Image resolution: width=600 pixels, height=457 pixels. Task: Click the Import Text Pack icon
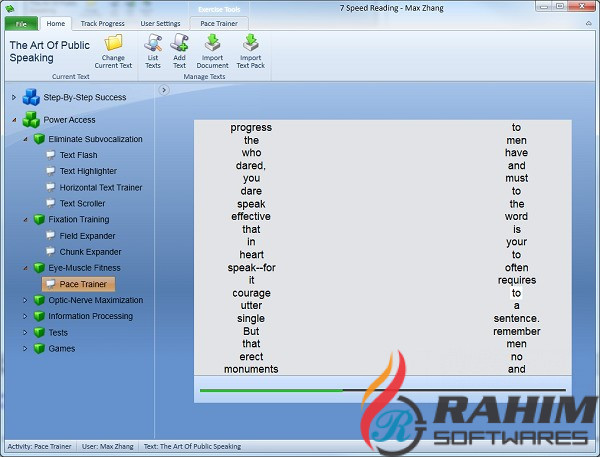[250, 44]
